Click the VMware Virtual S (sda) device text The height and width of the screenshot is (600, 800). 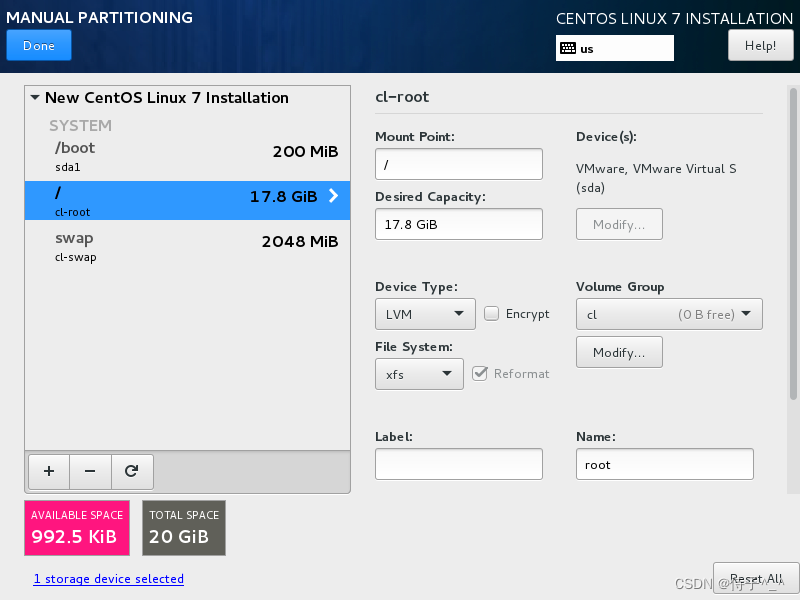coord(656,178)
